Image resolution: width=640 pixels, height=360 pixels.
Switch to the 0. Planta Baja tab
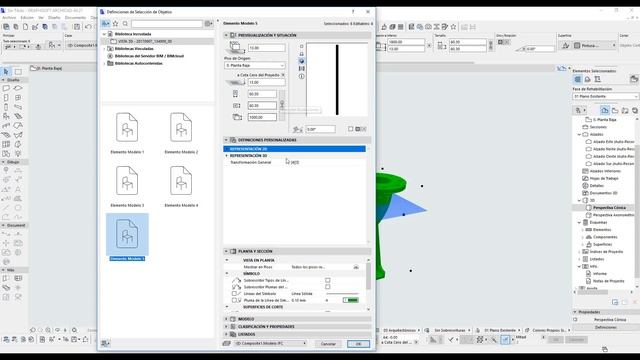click(x=46, y=68)
